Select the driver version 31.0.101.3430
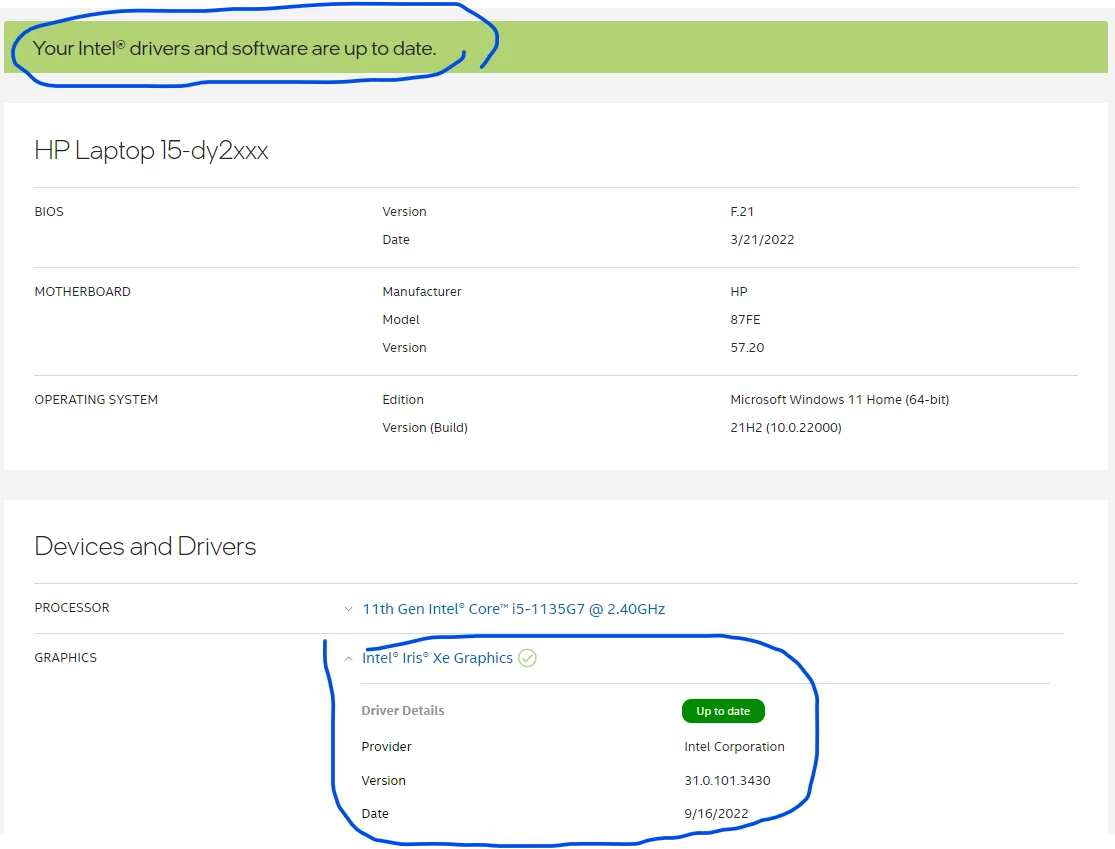This screenshot has width=1115, height=849. pyautogui.click(x=727, y=780)
